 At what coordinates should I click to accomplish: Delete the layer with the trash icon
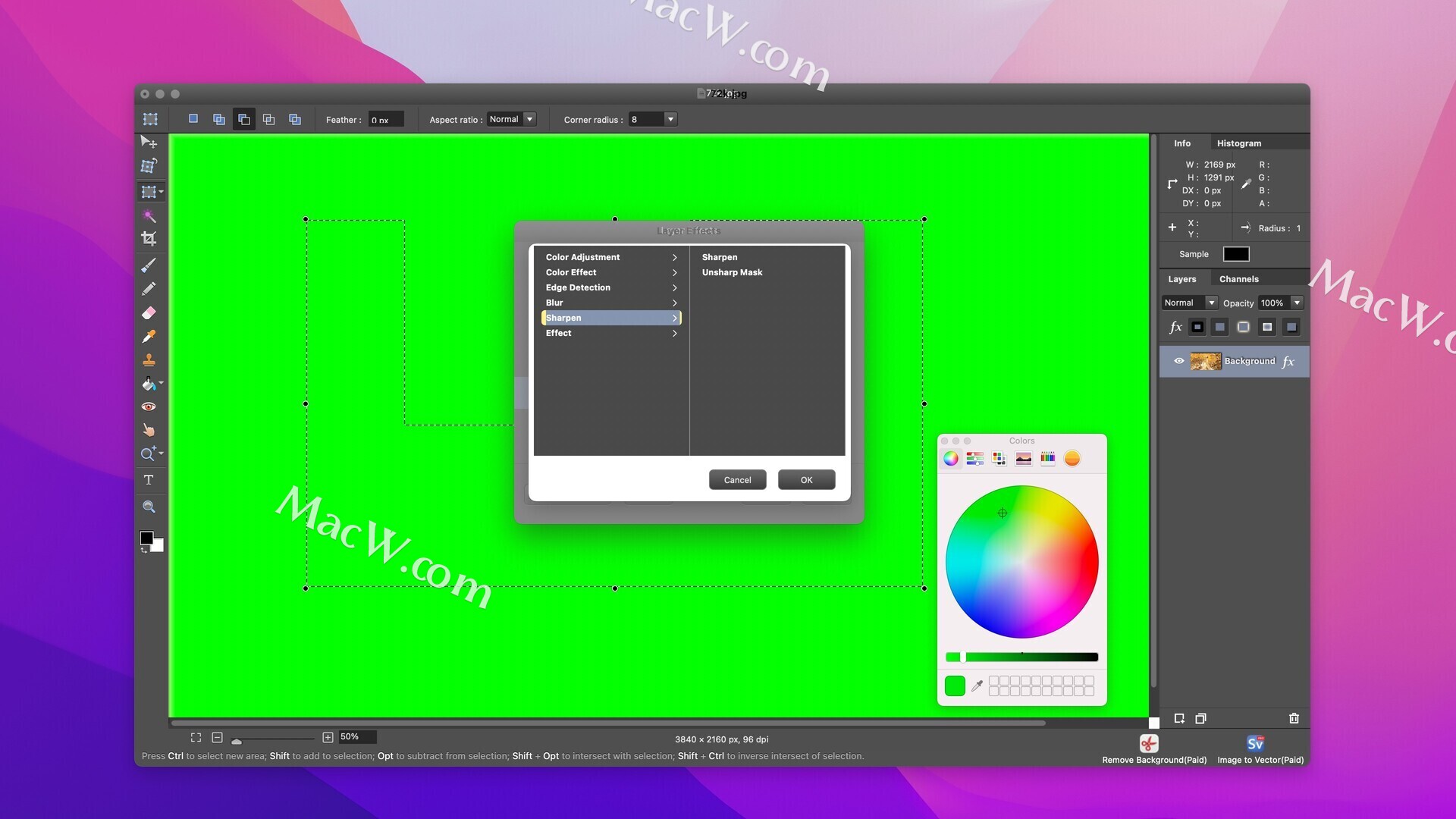pyautogui.click(x=1294, y=718)
